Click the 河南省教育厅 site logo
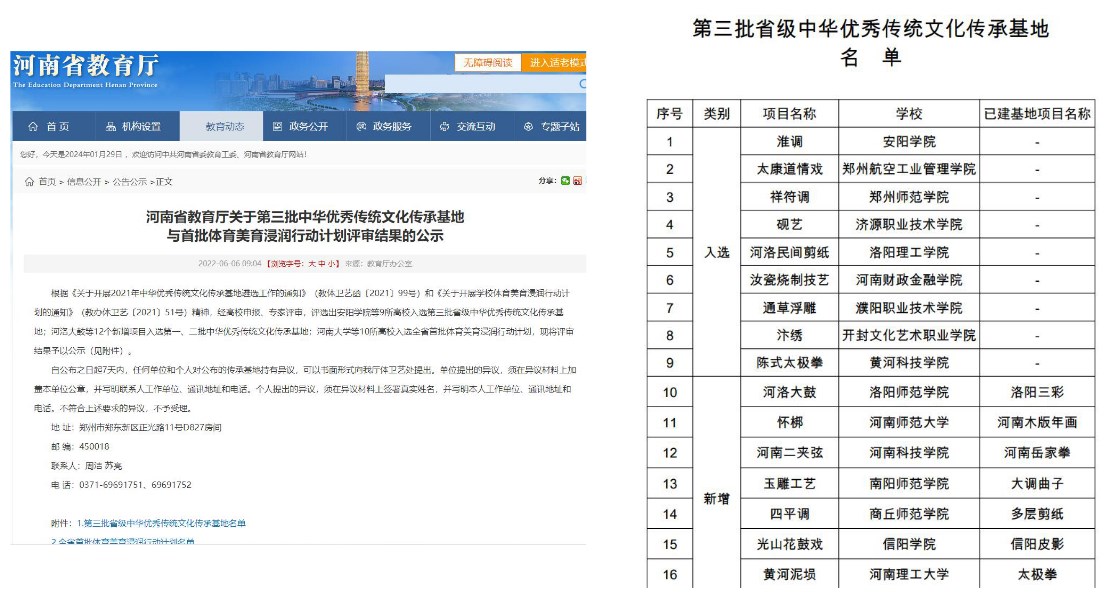The image size is (1104, 595). point(86,68)
